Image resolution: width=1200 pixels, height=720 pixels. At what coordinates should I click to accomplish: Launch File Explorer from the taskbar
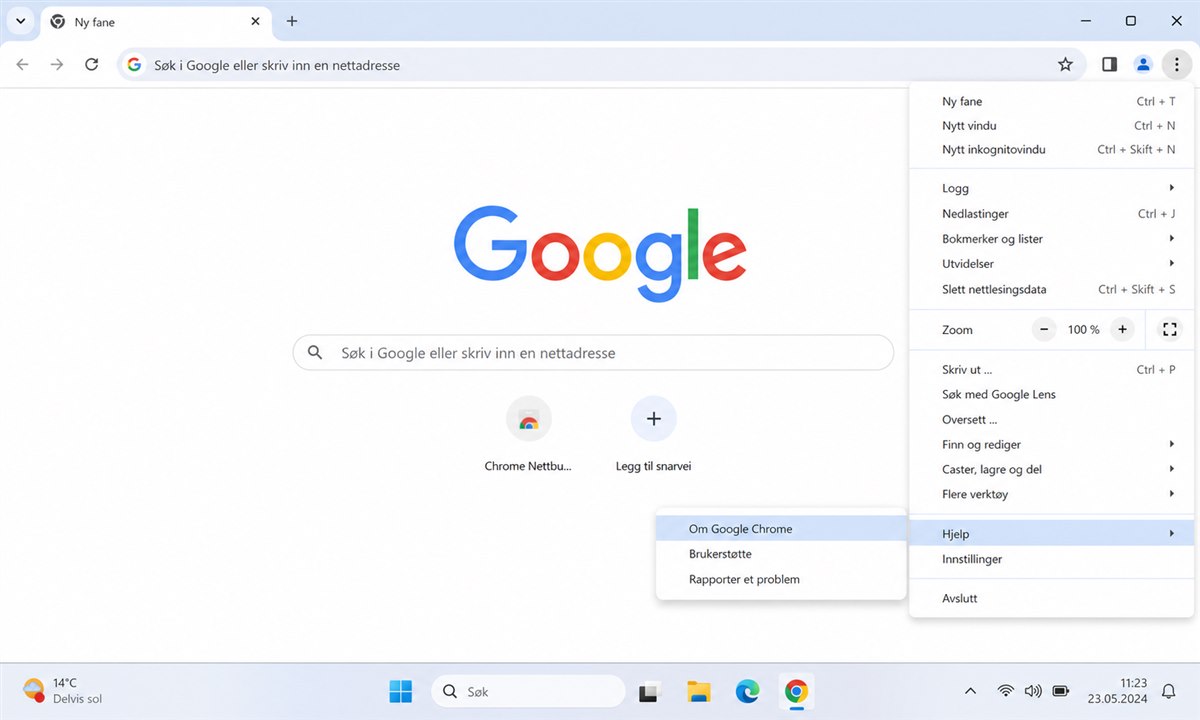(x=699, y=691)
